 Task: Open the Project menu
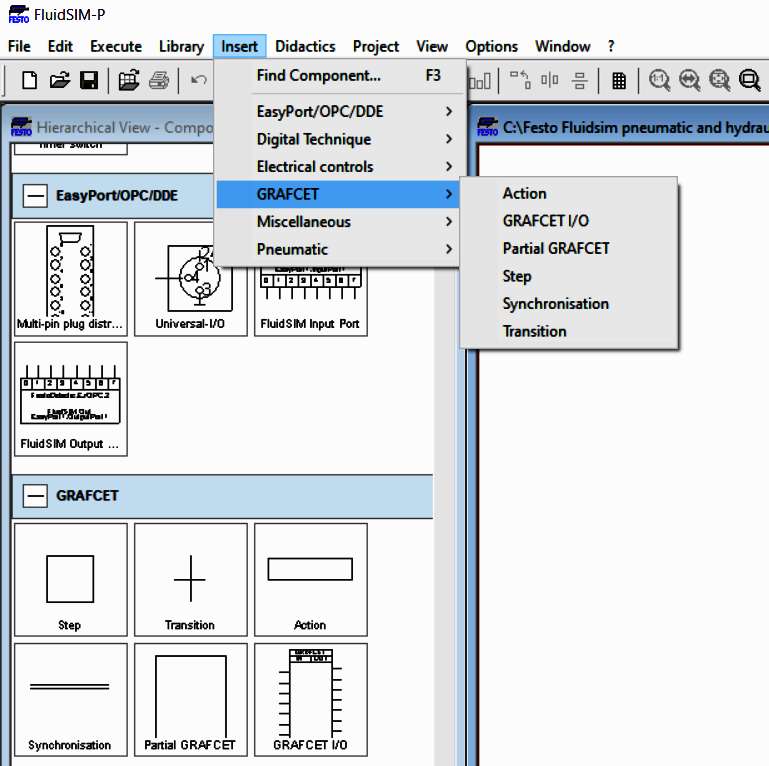376,46
